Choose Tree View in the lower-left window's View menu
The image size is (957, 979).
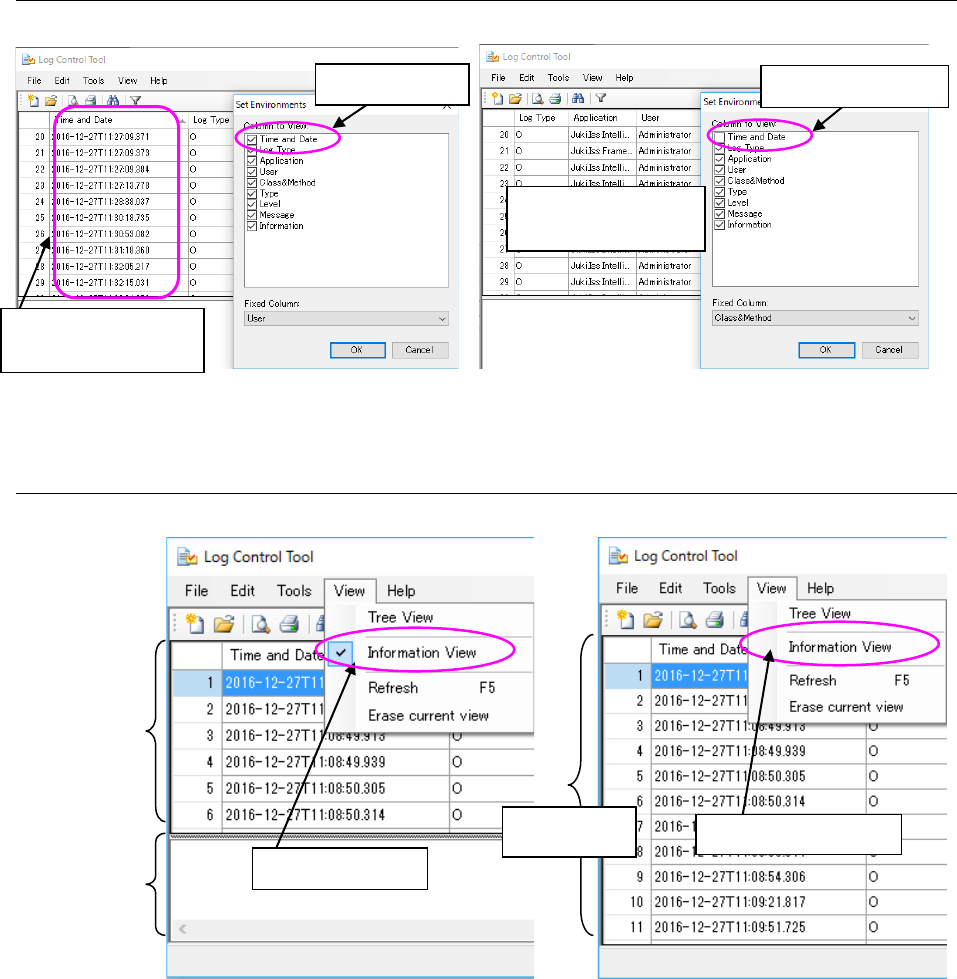coord(401,617)
